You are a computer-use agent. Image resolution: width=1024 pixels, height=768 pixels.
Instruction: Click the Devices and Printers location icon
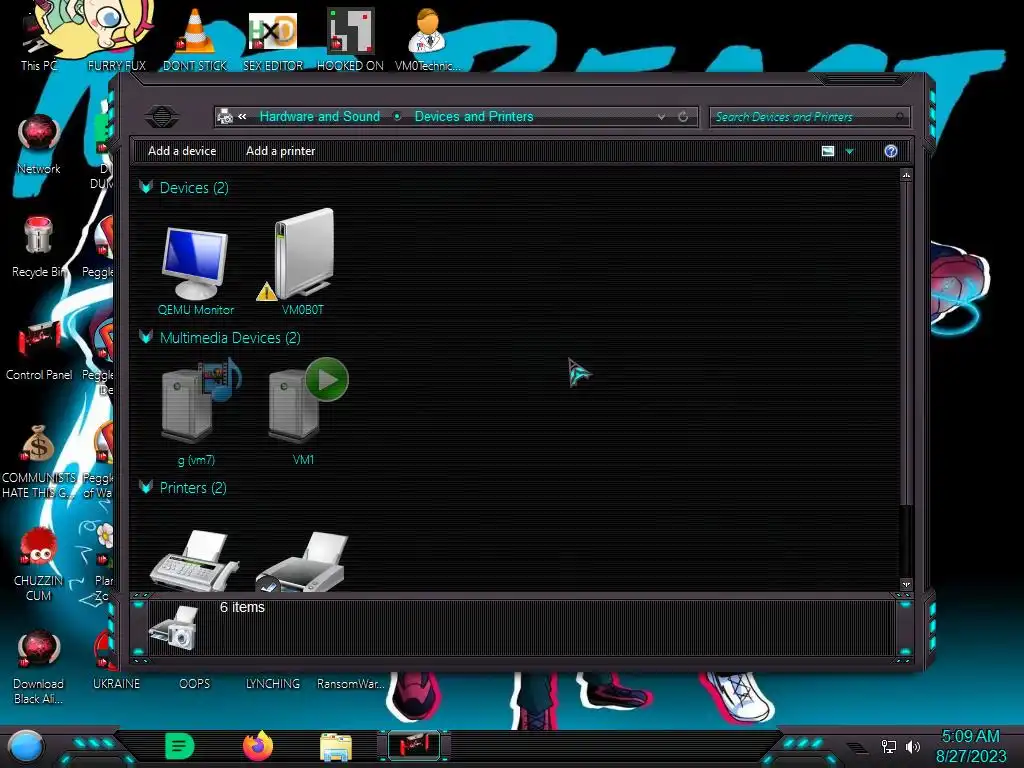(225, 117)
